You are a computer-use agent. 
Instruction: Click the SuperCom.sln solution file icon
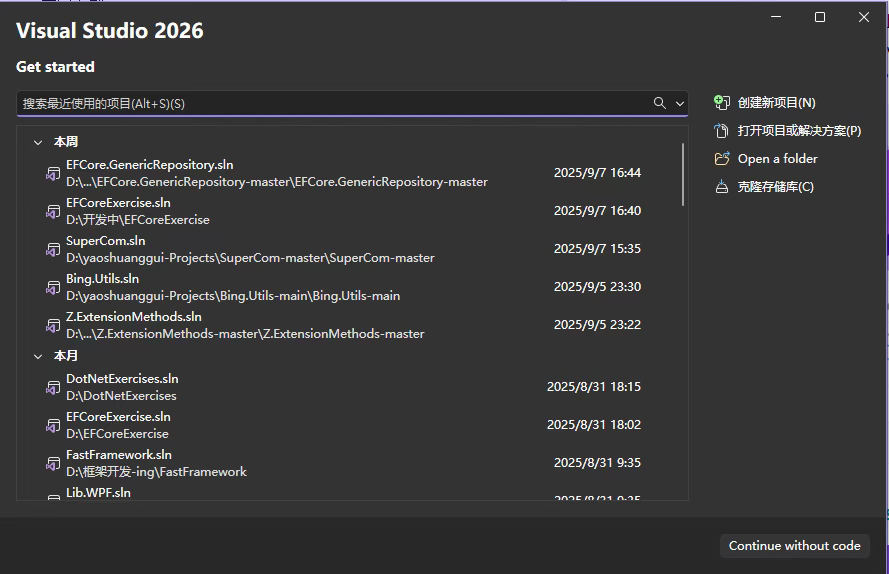pyautogui.click(x=53, y=249)
